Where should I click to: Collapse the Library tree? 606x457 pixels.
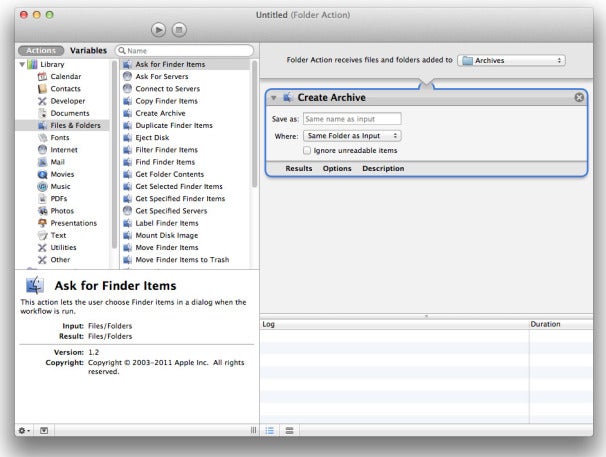tap(22, 64)
